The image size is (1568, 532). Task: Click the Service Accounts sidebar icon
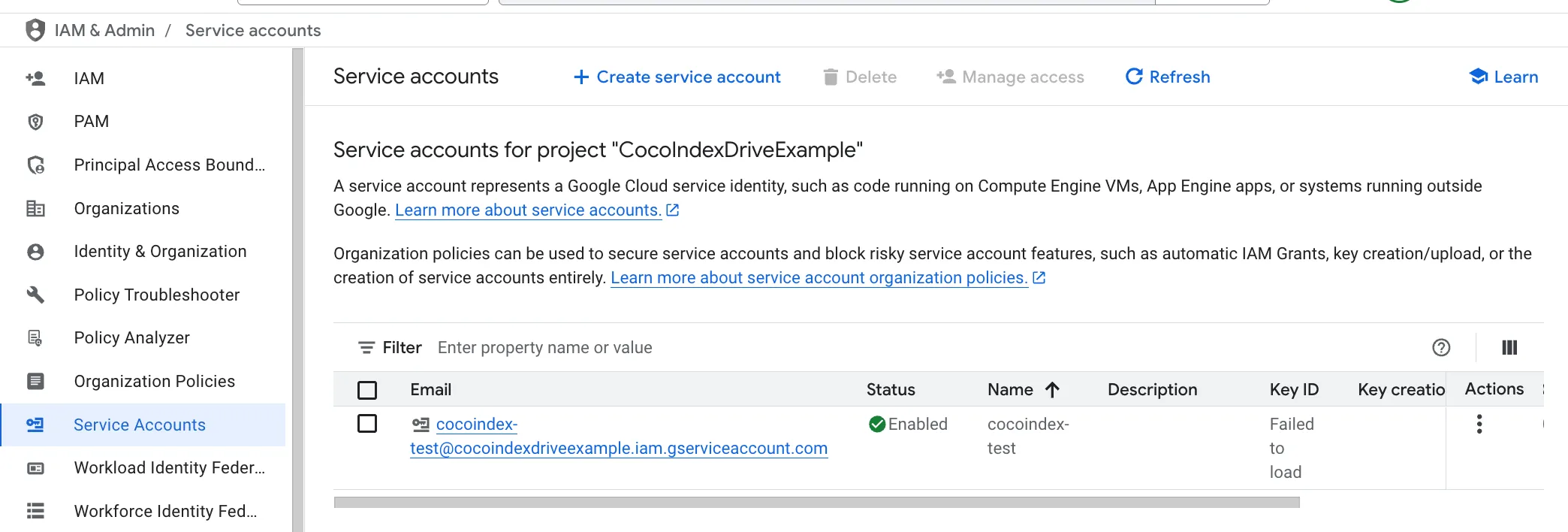coord(35,425)
